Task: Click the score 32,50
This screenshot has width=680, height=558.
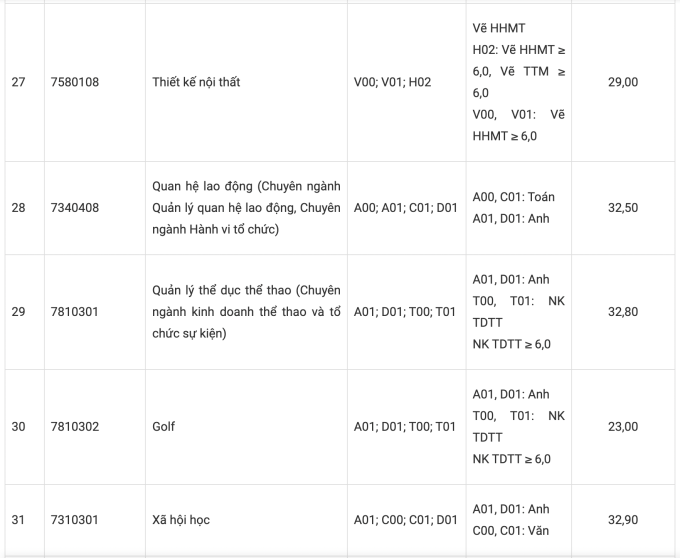Action: (x=622, y=208)
